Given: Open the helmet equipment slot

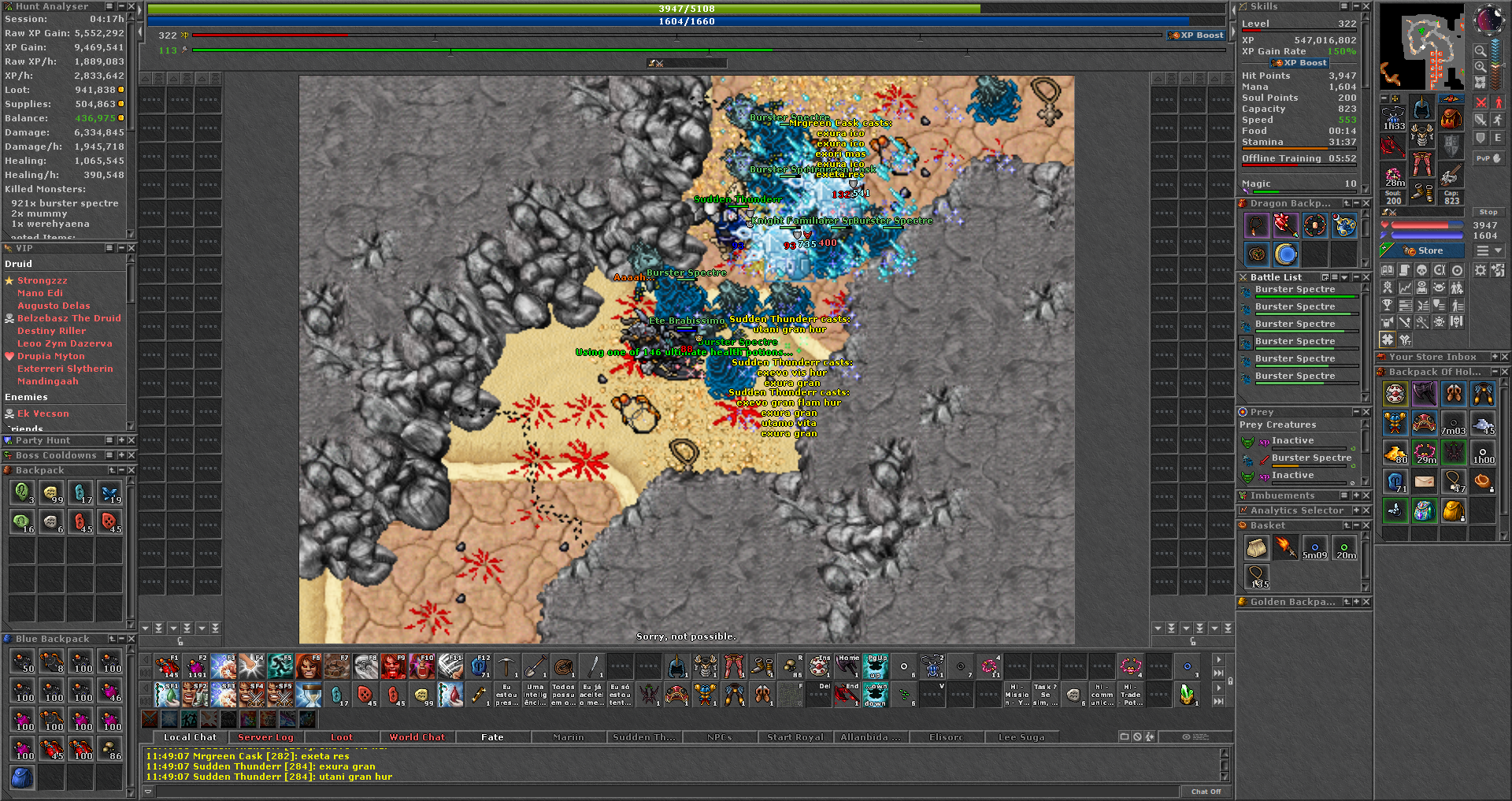Looking at the screenshot, I should tap(1422, 108).
